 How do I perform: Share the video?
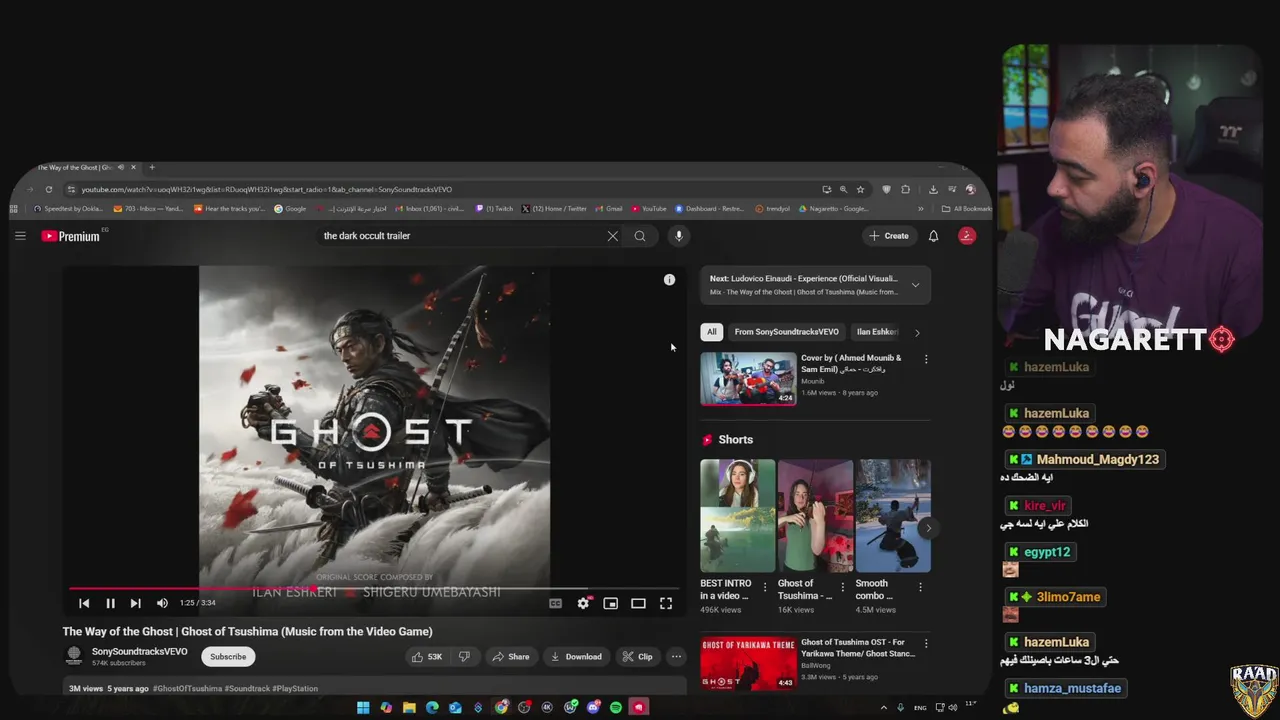(510, 657)
